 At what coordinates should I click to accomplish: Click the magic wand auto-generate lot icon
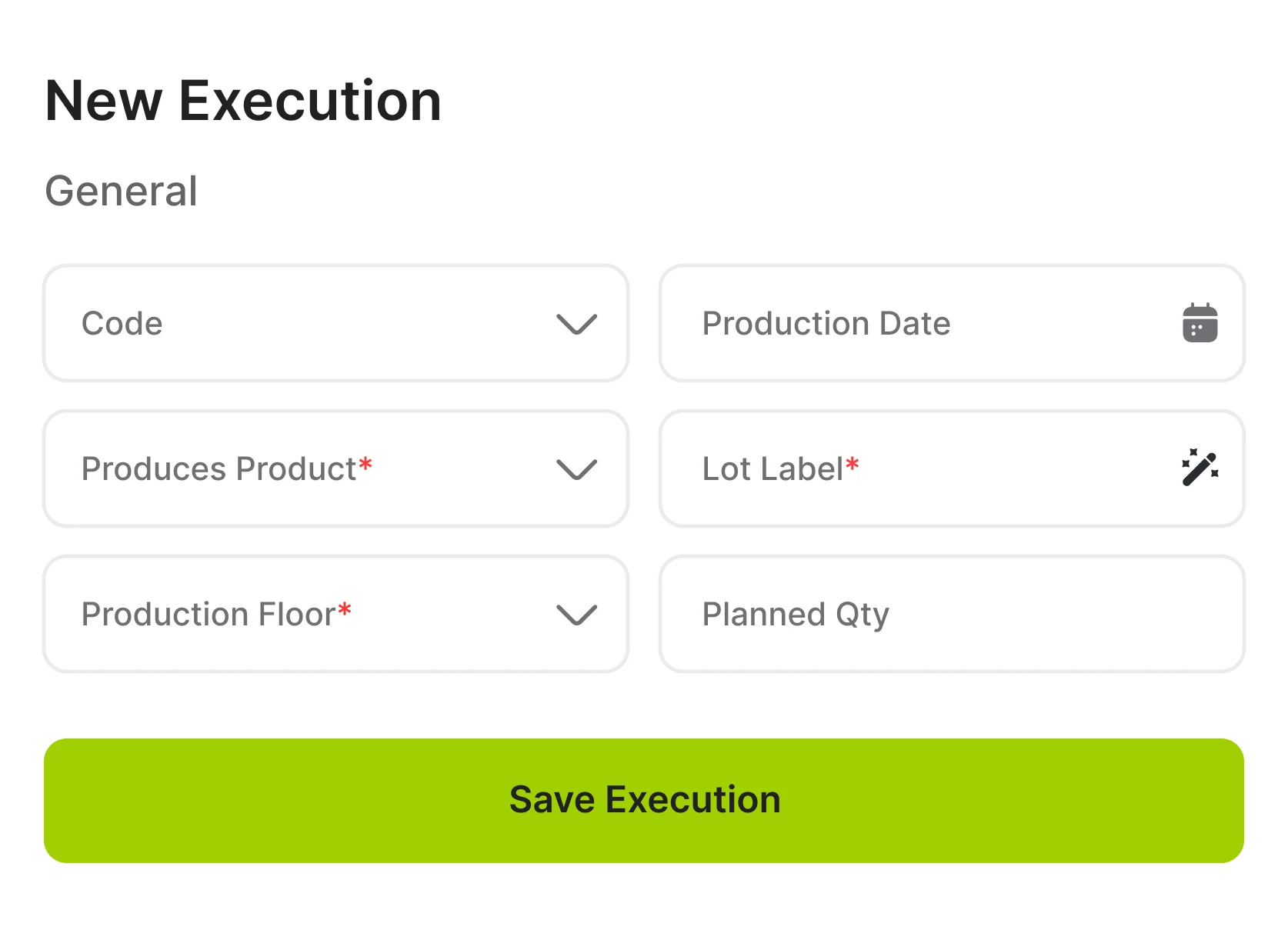pos(1200,468)
